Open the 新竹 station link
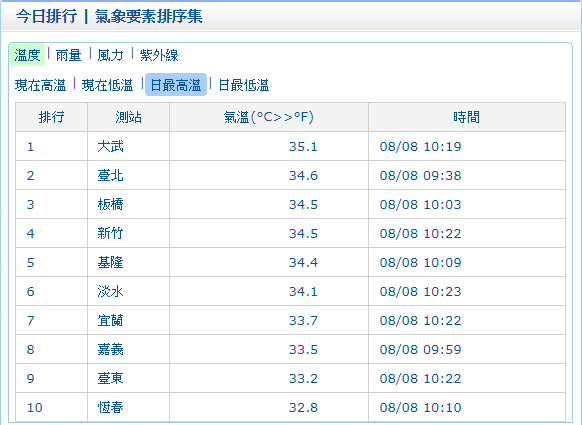Viewport: 582px width, 425px height. click(x=110, y=233)
